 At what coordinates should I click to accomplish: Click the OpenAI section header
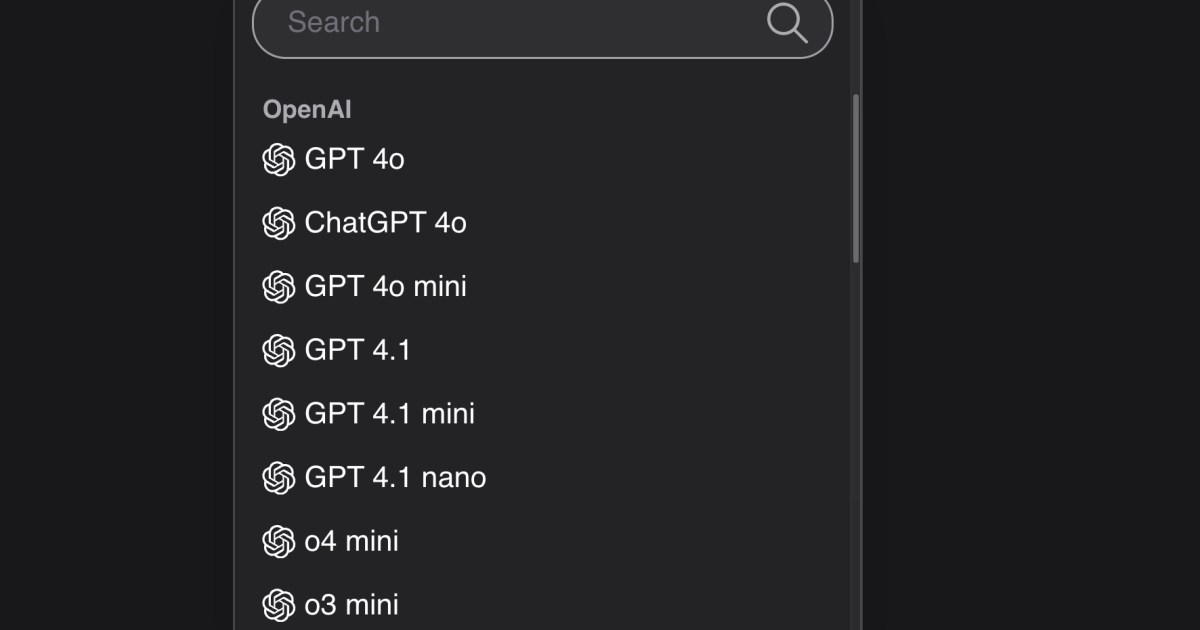pos(307,110)
